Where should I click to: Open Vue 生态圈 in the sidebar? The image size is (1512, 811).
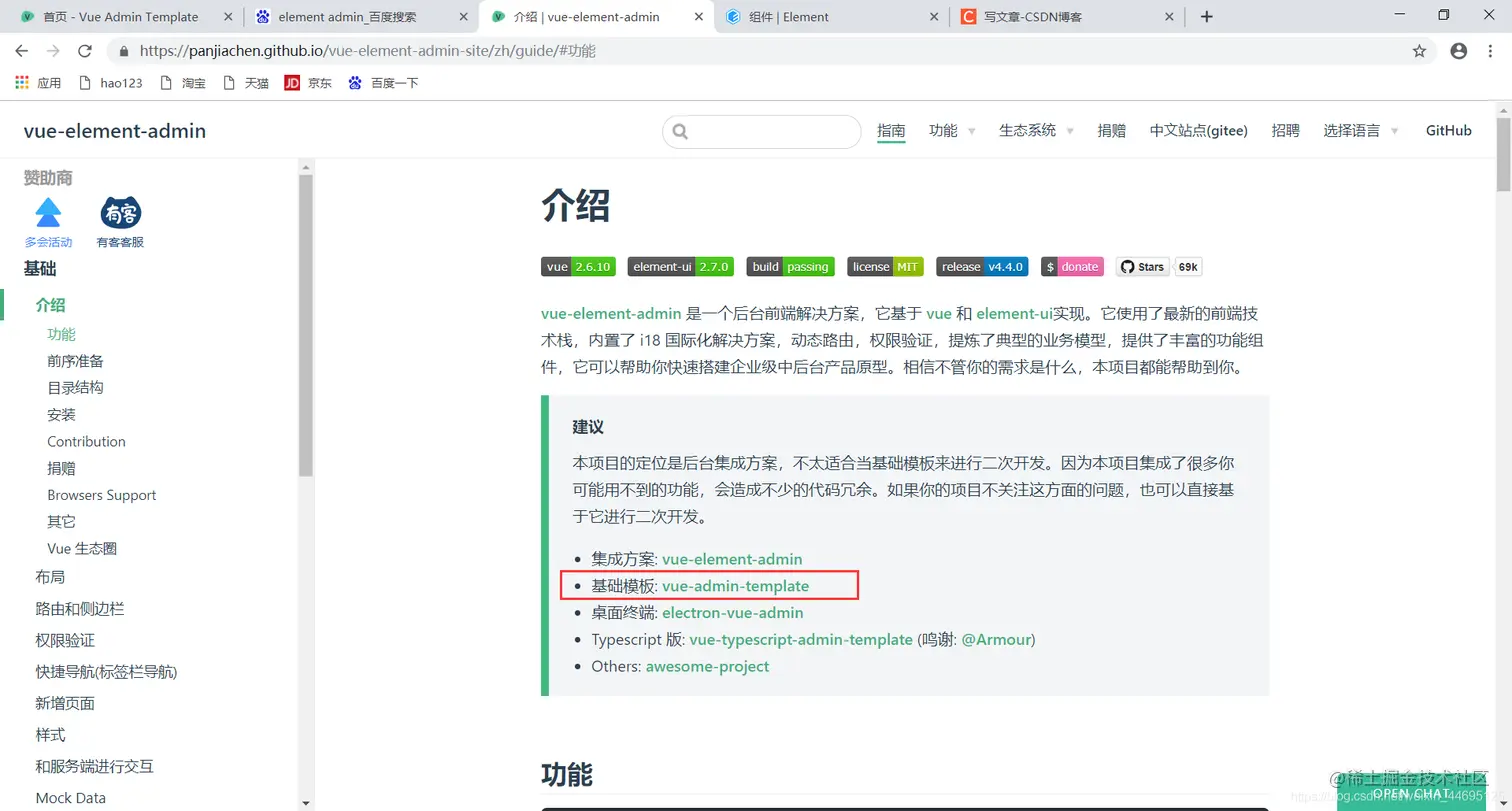tap(83, 549)
